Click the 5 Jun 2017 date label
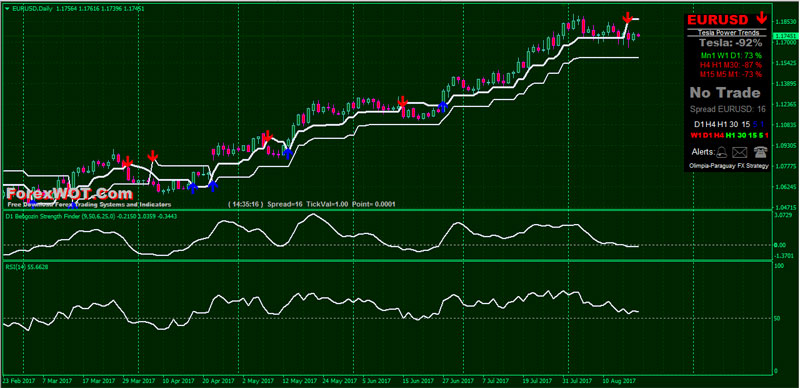Screen dimensions: 800x388 click(376, 381)
